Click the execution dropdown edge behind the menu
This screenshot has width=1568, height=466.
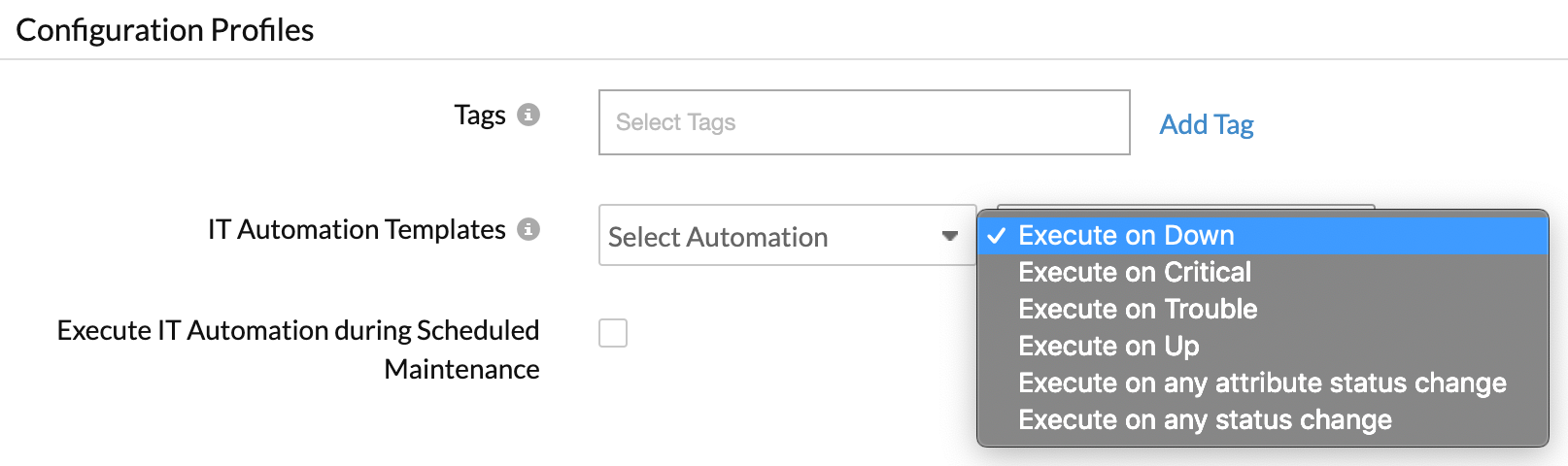[x=1185, y=207]
